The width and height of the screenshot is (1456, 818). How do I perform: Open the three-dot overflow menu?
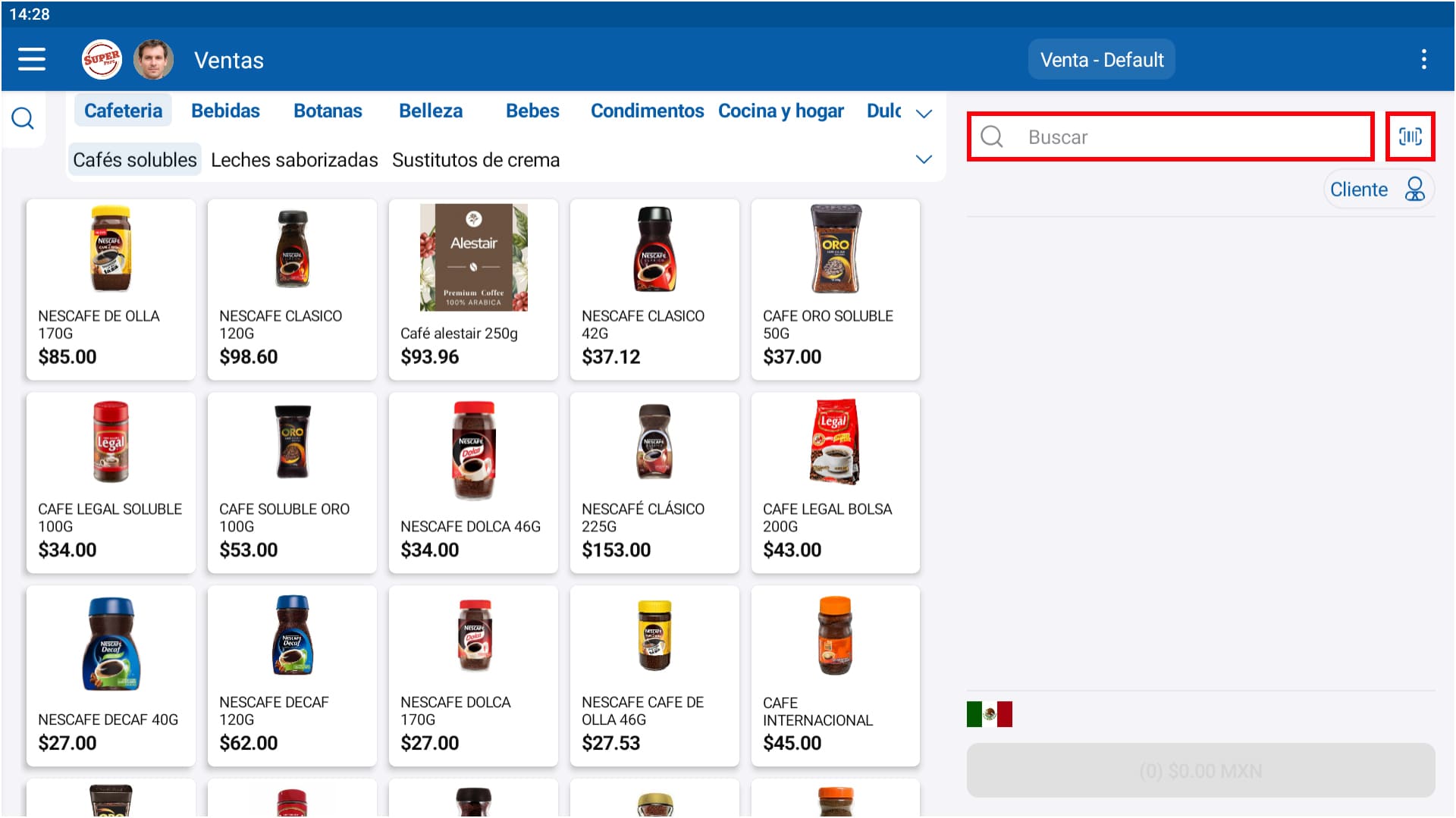tap(1424, 59)
